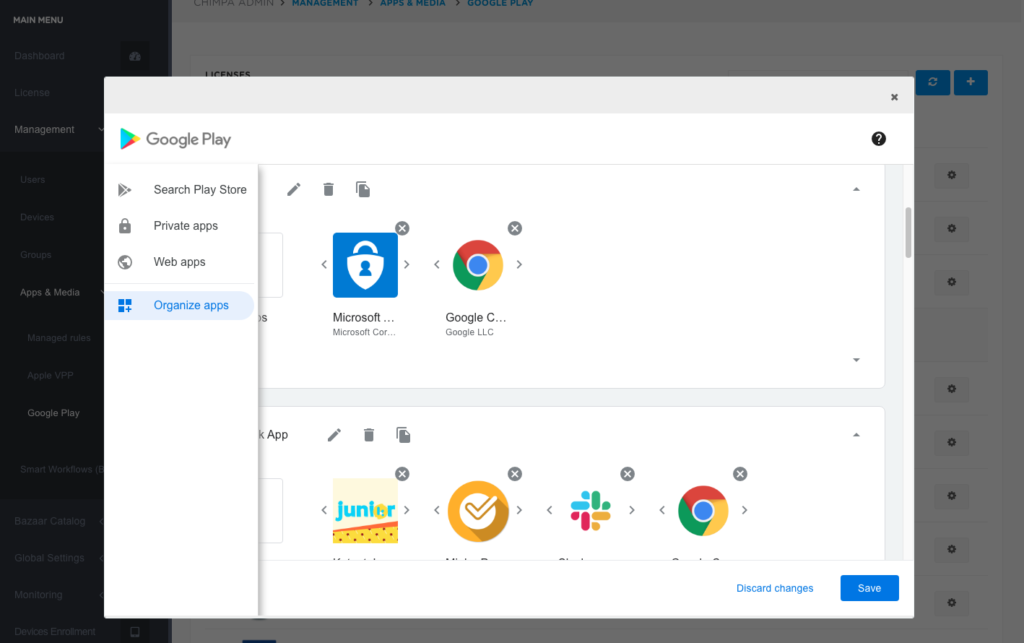Open Apple VPP in sidebar

coord(50,375)
